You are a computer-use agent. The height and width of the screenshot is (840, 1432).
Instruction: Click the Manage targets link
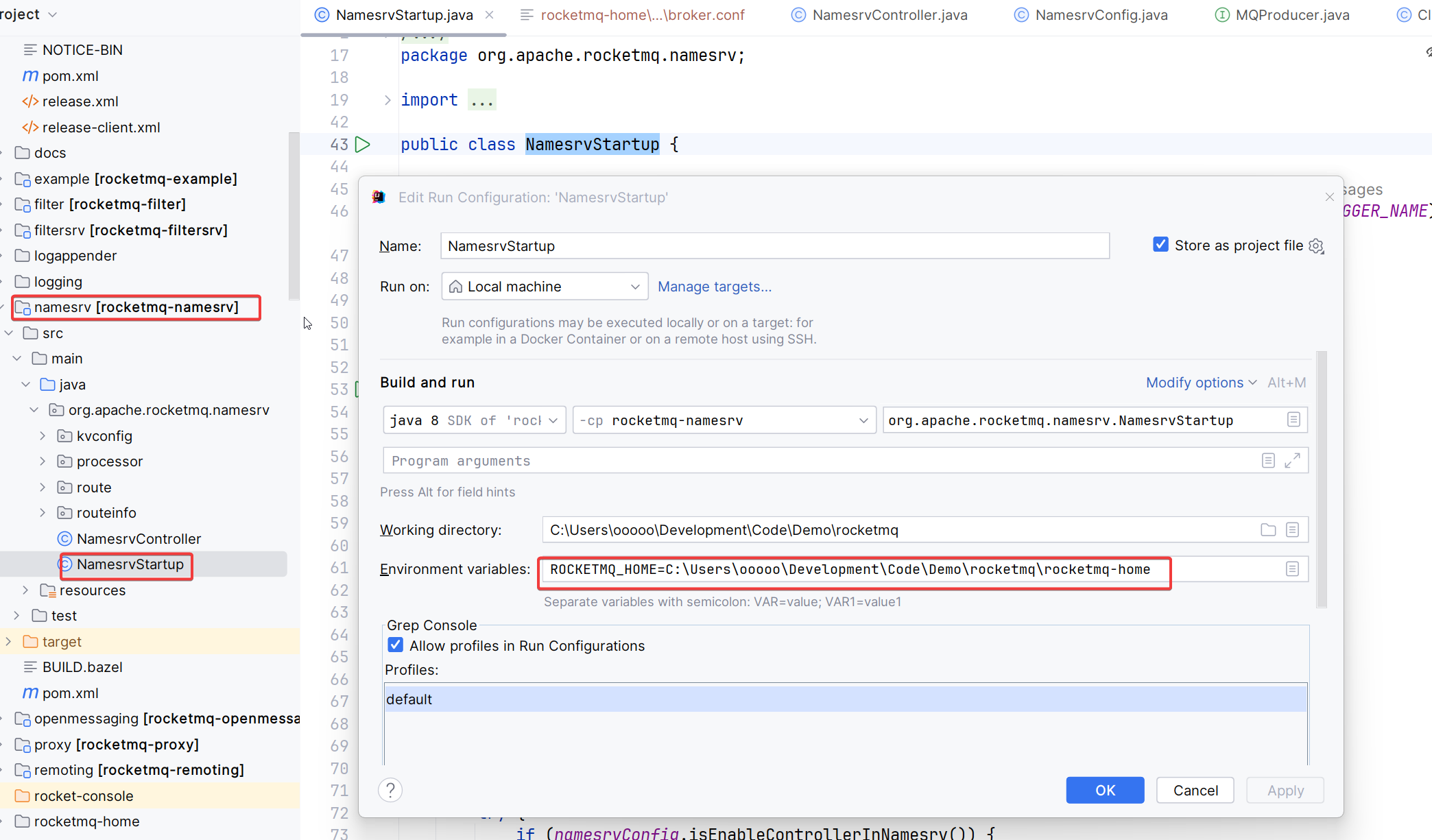(714, 287)
